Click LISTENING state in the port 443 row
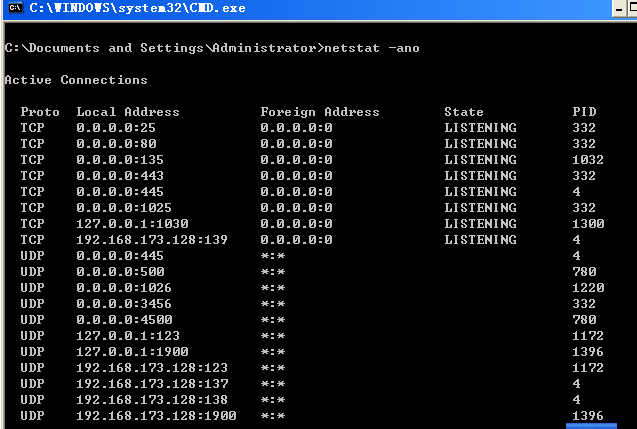The width and height of the screenshot is (637, 429). pos(481,176)
